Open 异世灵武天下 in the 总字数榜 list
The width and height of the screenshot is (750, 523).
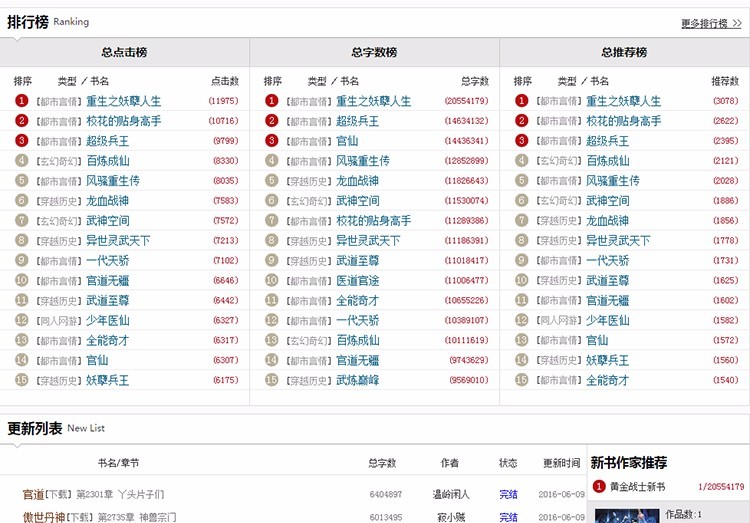pyautogui.click(x=368, y=241)
